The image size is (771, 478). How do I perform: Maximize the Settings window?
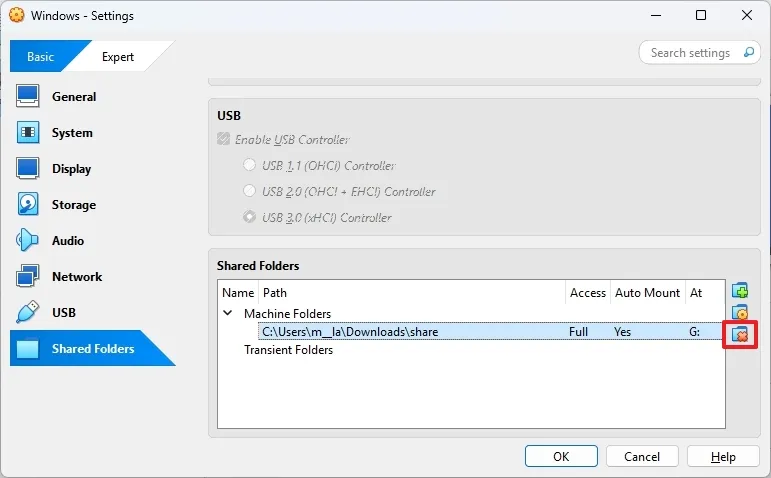[x=701, y=15]
